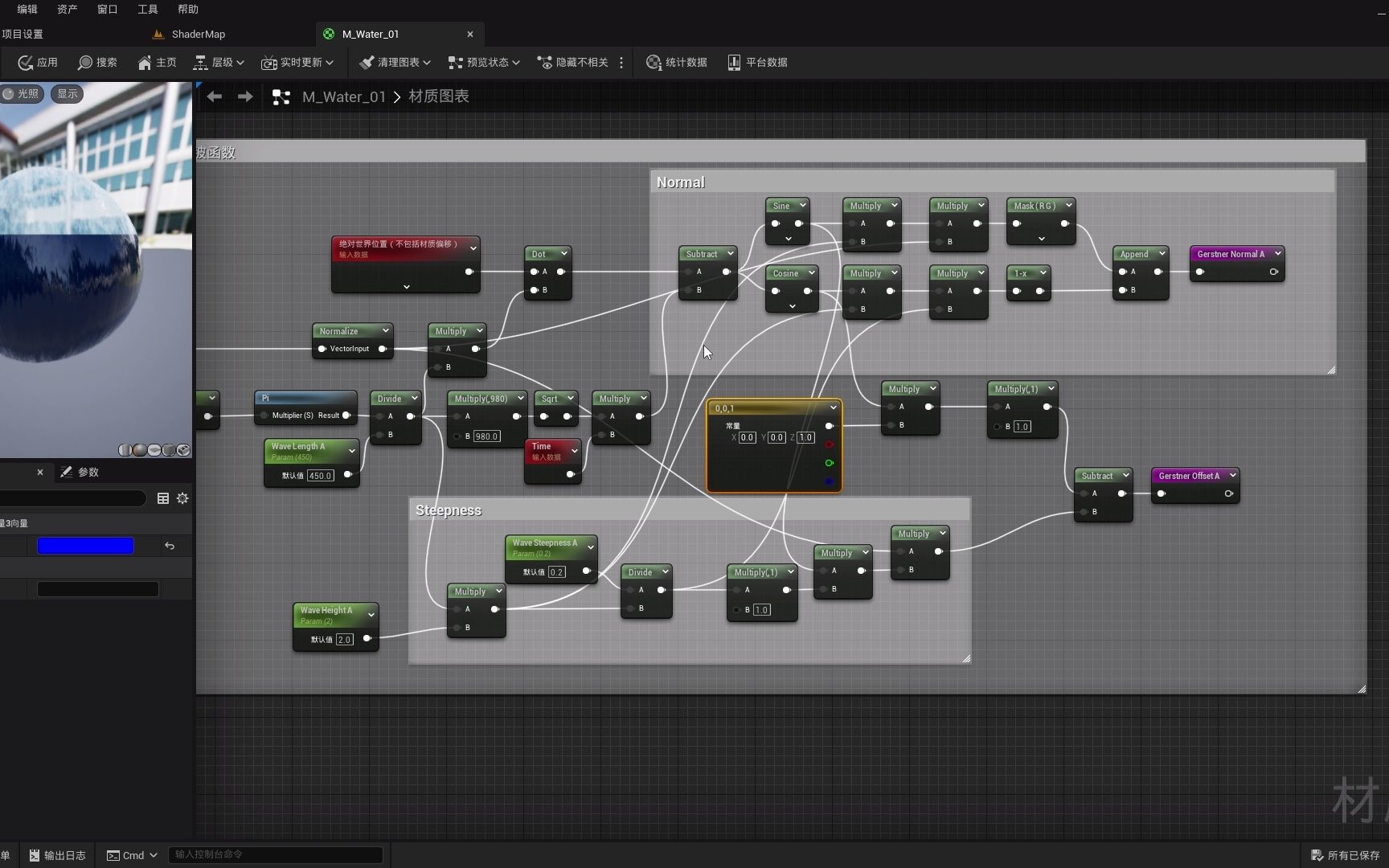This screenshot has height=868, width=1389.
Task: Open the 帮助 (Help) menu
Action: click(x=188, y=9)
